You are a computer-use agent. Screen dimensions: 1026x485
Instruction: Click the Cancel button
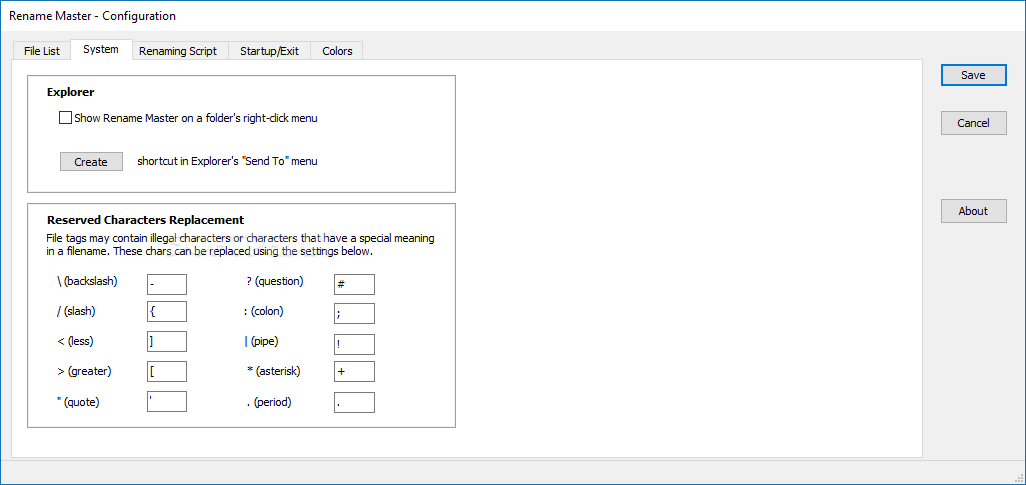[x=973, y=123]
